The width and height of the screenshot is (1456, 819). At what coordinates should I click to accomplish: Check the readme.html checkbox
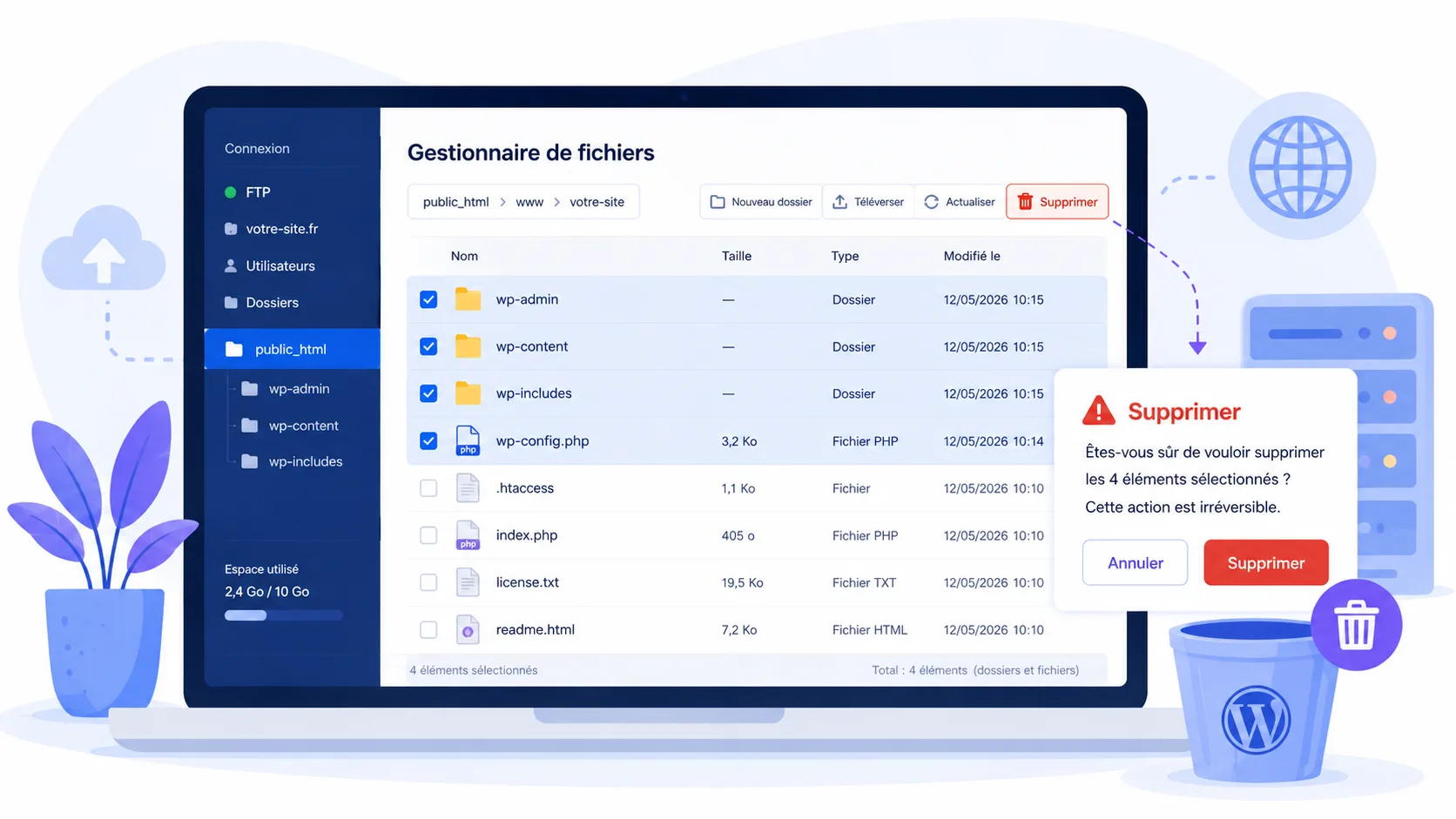pos(428,629)
